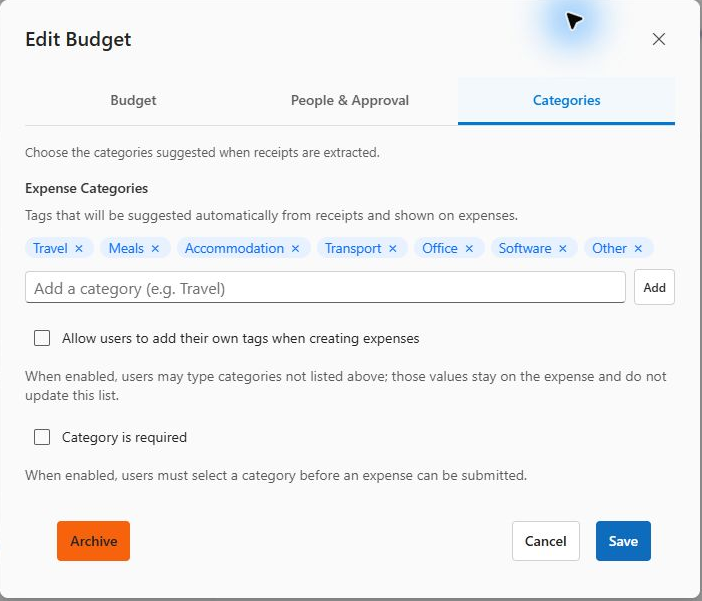Remove the Office category tag
Viewport: 702px width, 601px height.
click(469, 249)
